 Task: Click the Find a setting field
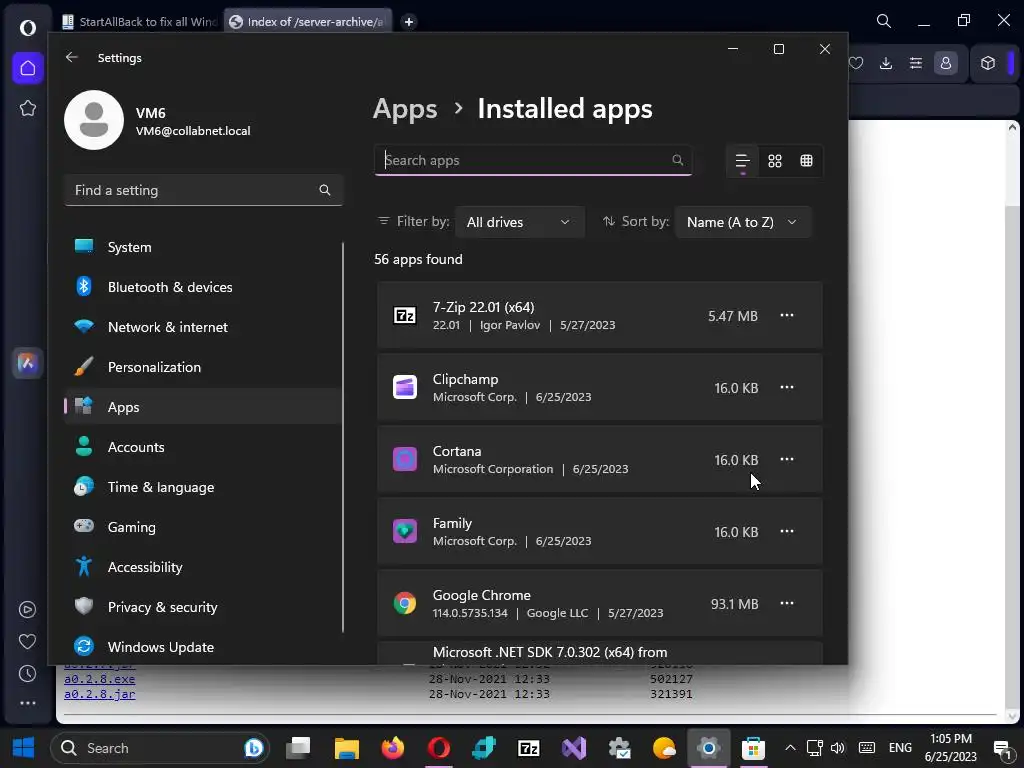(203, 190)
